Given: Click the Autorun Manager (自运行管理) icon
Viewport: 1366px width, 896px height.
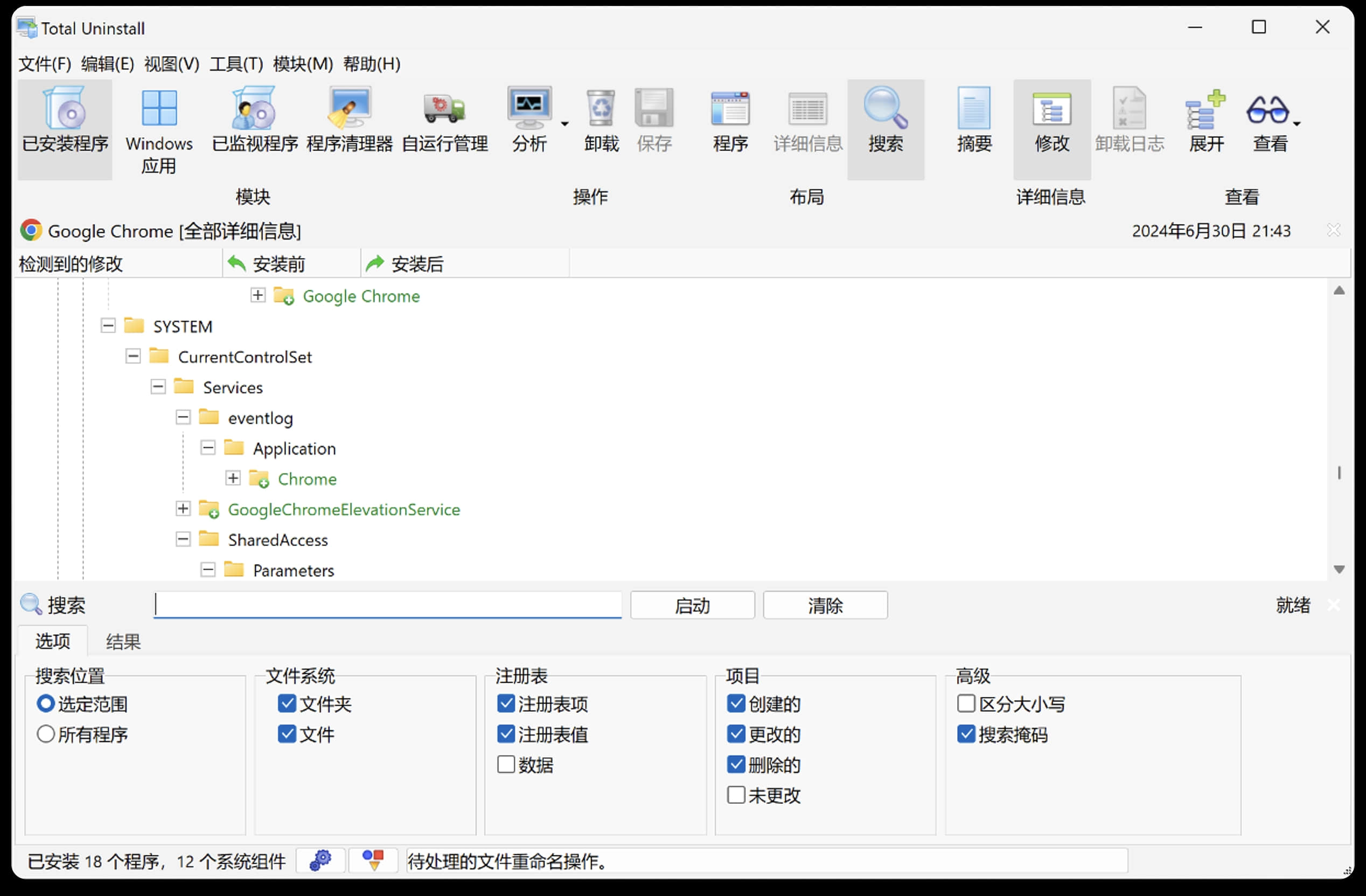Looking at the screenshot, I should [444, 109].
